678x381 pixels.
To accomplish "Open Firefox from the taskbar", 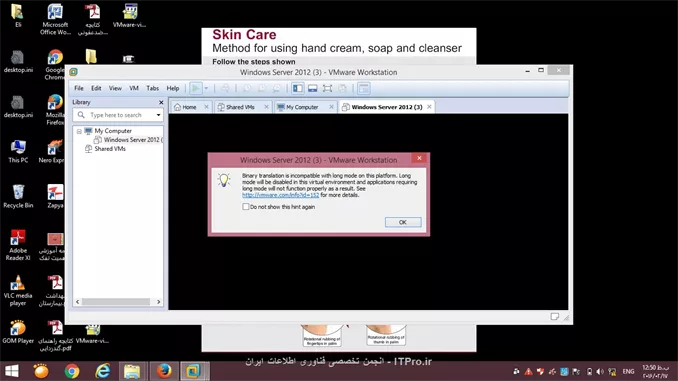I will click(x=164, y=371).
